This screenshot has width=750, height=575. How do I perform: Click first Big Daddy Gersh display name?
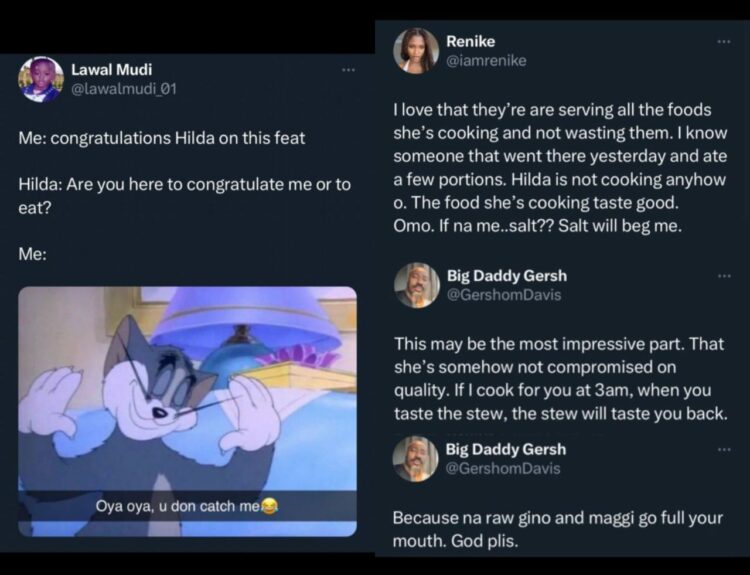click(x=507, y=276)
